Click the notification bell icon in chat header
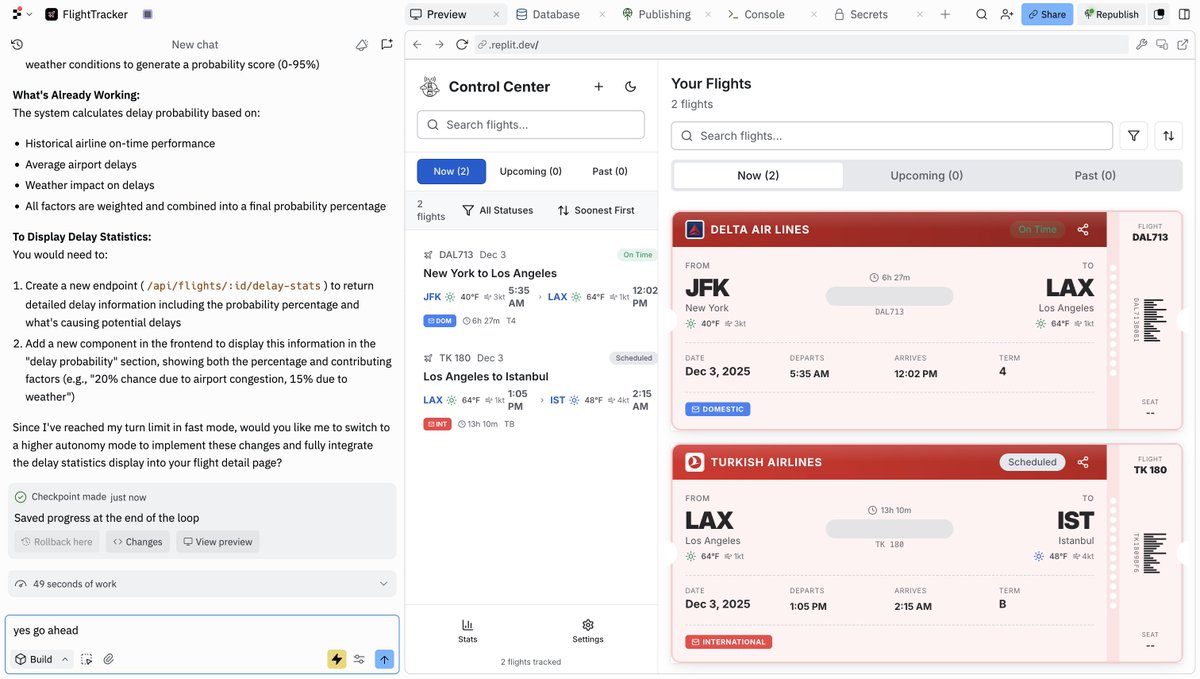This screenshot has width=1200, height=679. (x=362, y=45)
